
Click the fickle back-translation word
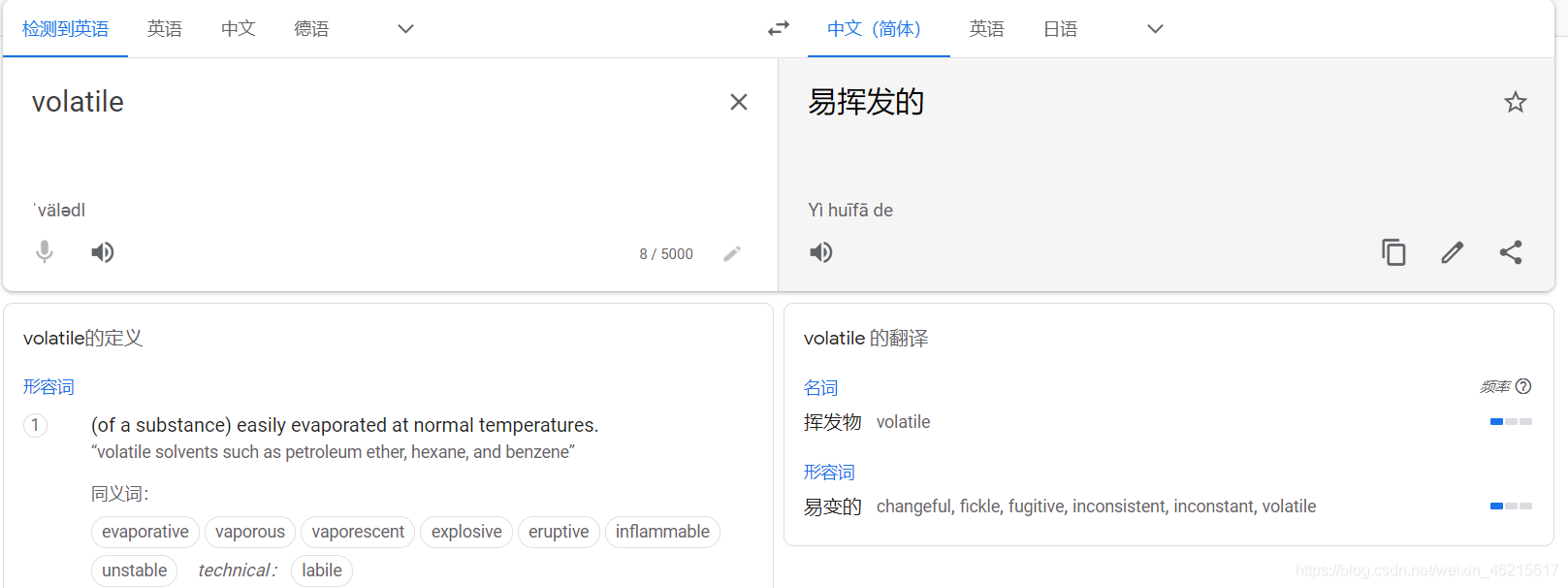(x=979, y=506)
